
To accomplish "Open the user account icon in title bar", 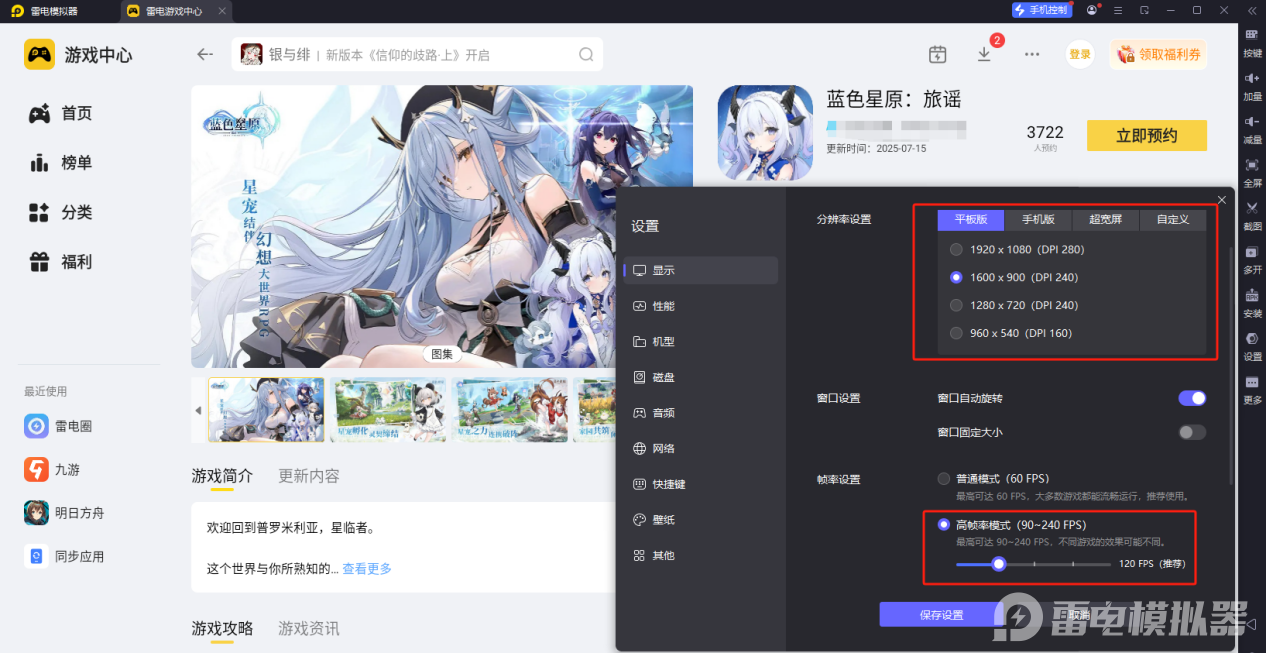I will [x=1091, y=10].
